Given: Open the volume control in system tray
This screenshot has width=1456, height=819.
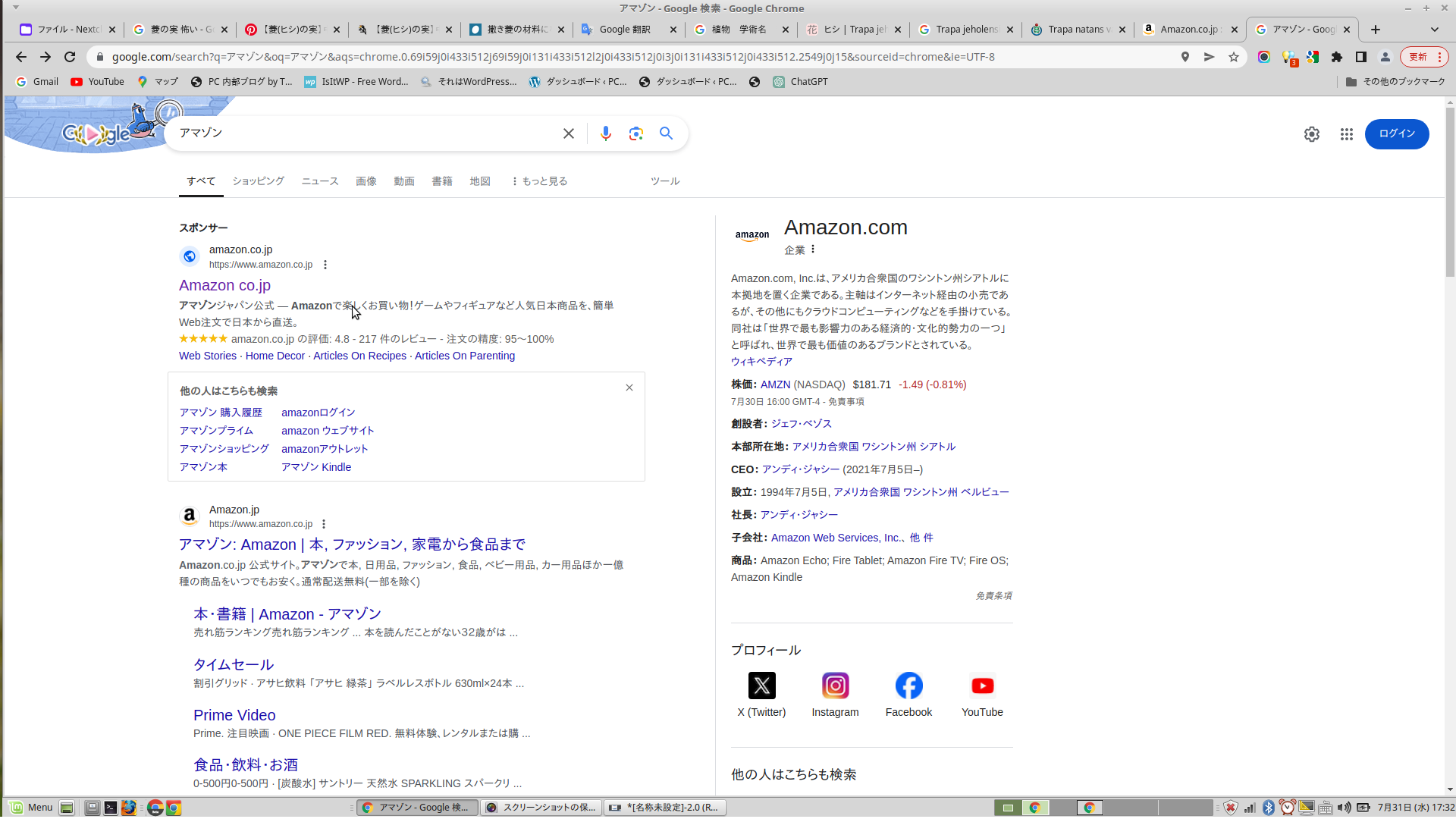Looking at the screenshot, I should [x=1344, y=808].
